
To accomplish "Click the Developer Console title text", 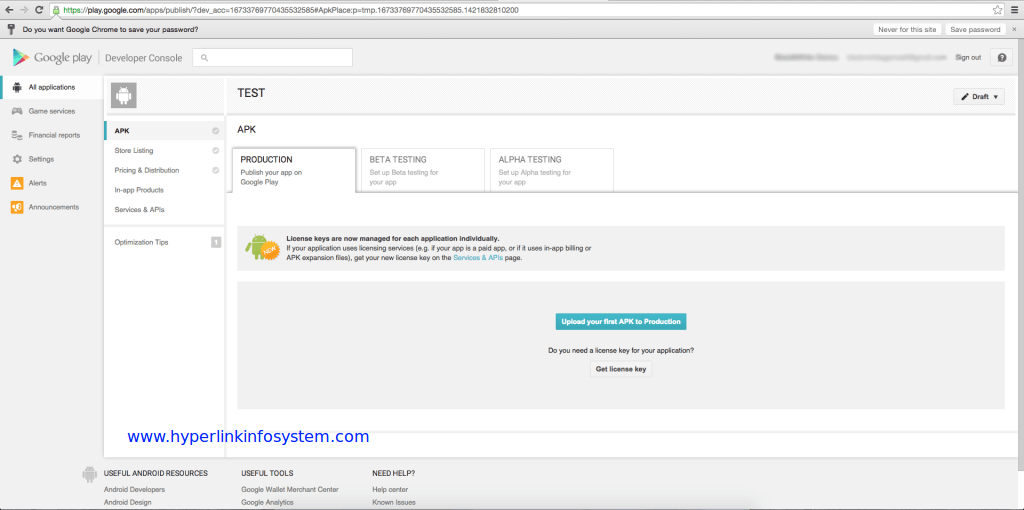I will click(144, 57).
